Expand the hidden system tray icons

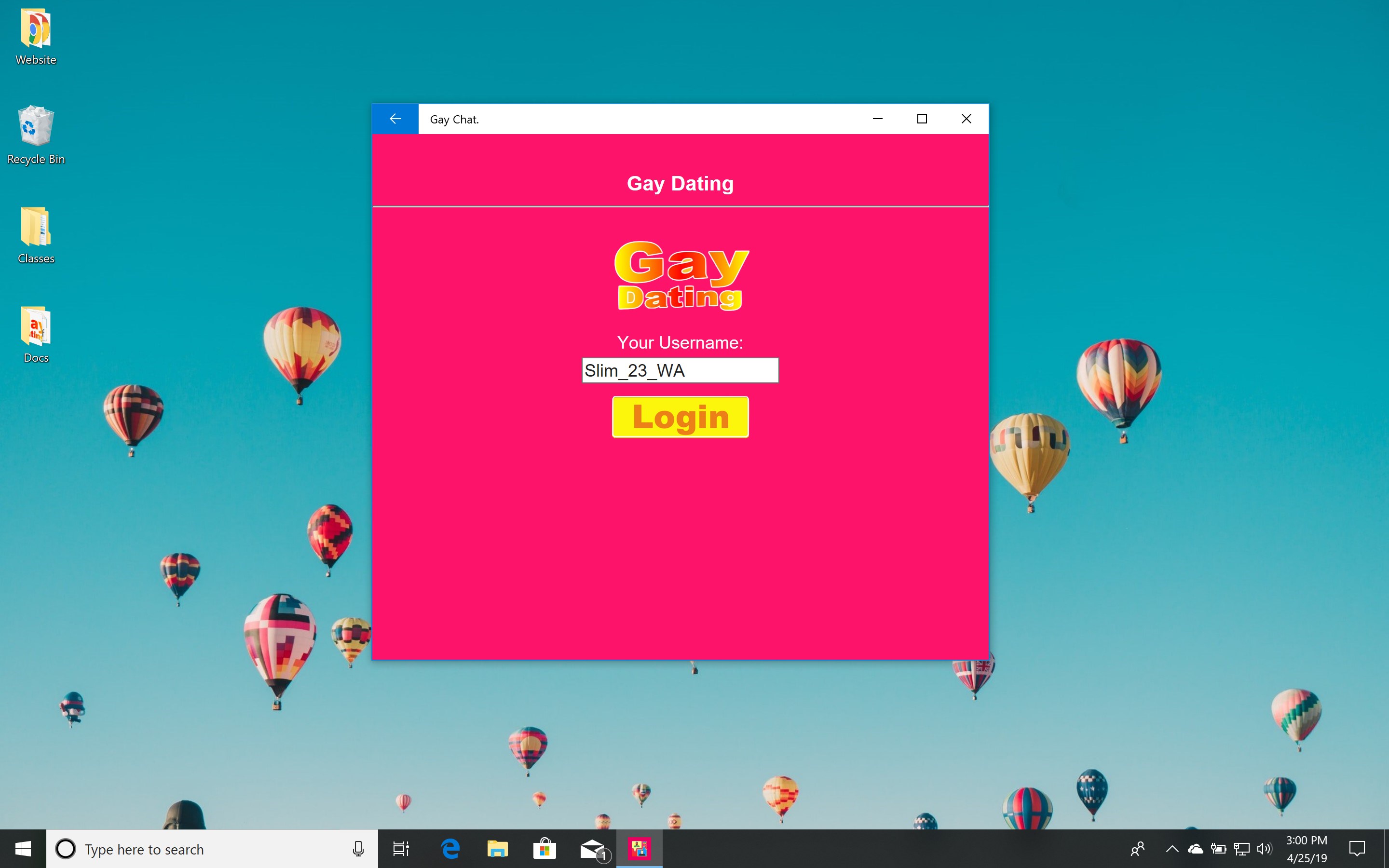point(1172,849)
